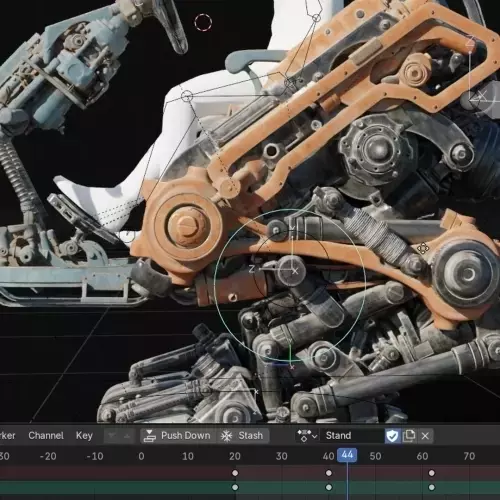Click the rig control shape icon right of spring

coord(423,248)
